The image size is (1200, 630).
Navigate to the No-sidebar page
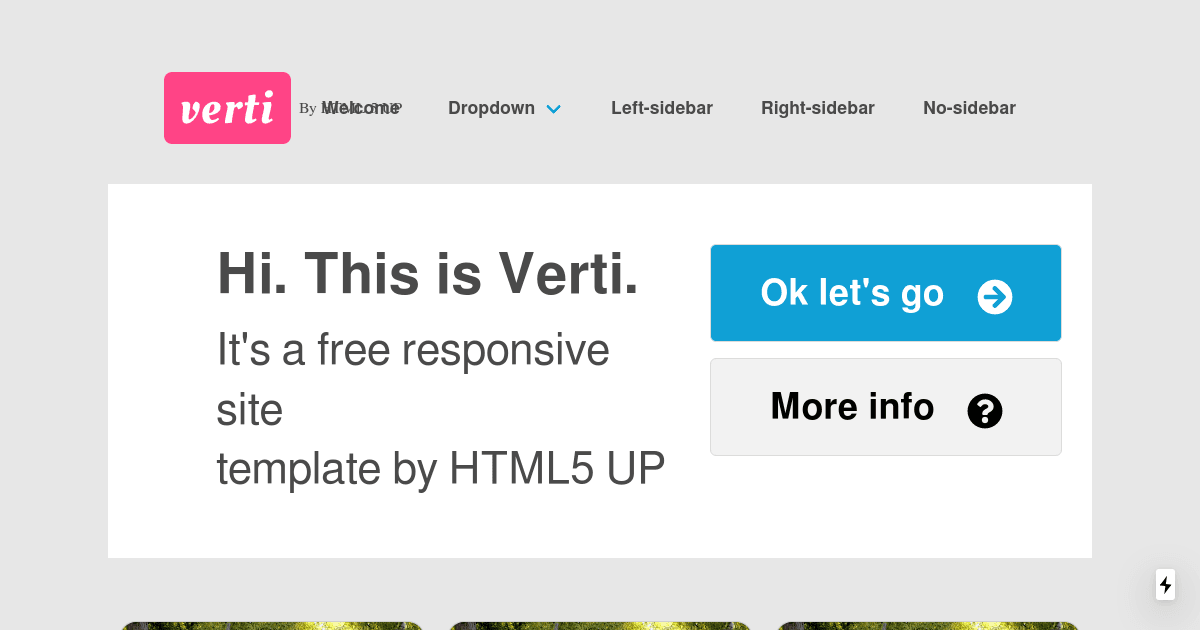[969, 108]
